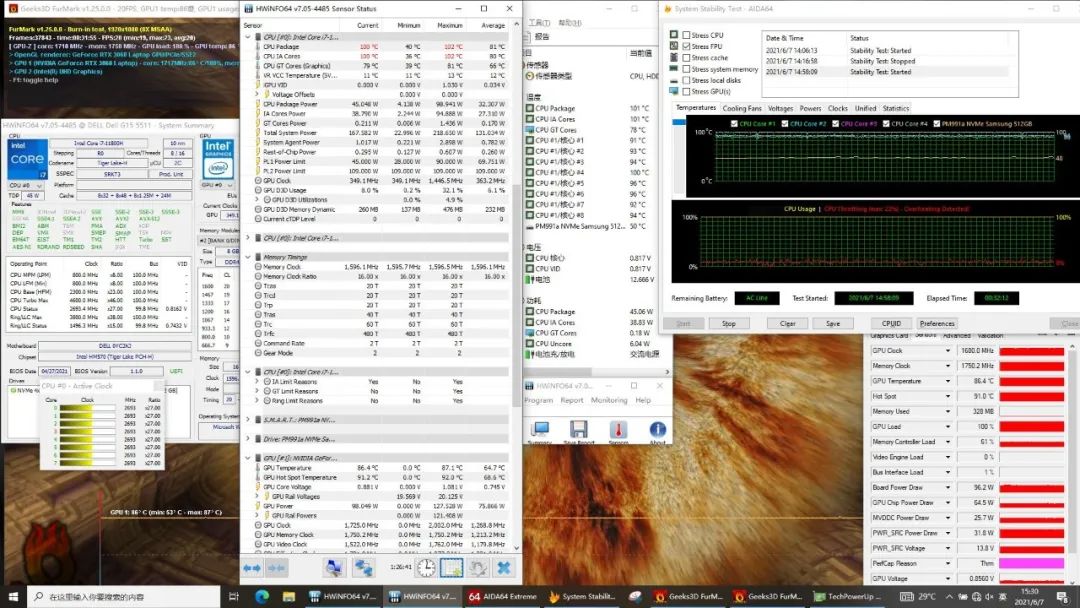Image resolution: width=1080 pixels, height=608 pixels.
Task: Open the About info icon in HWiNFO
Action: [x=657, y=430]
